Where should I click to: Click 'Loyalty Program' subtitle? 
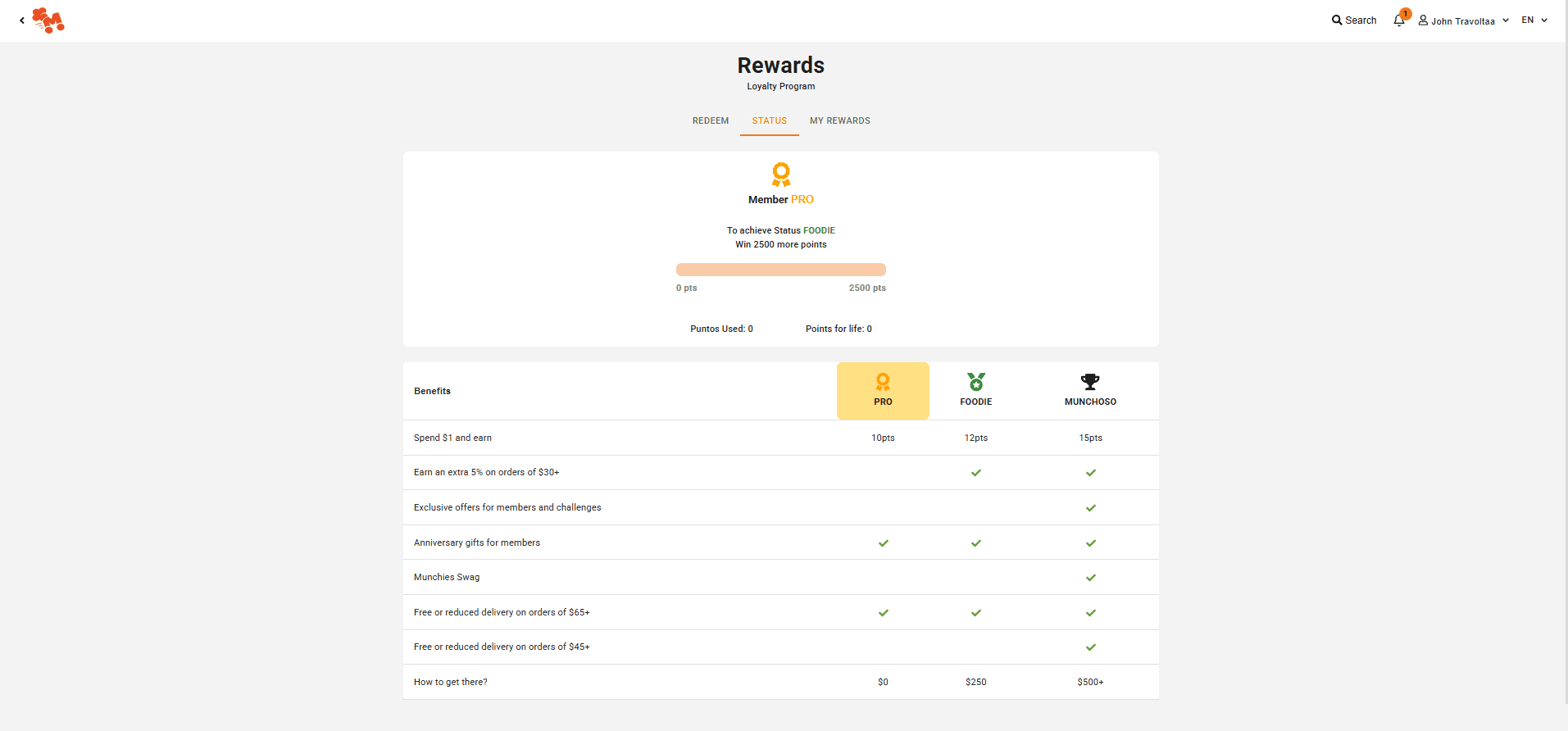point(781,86)
